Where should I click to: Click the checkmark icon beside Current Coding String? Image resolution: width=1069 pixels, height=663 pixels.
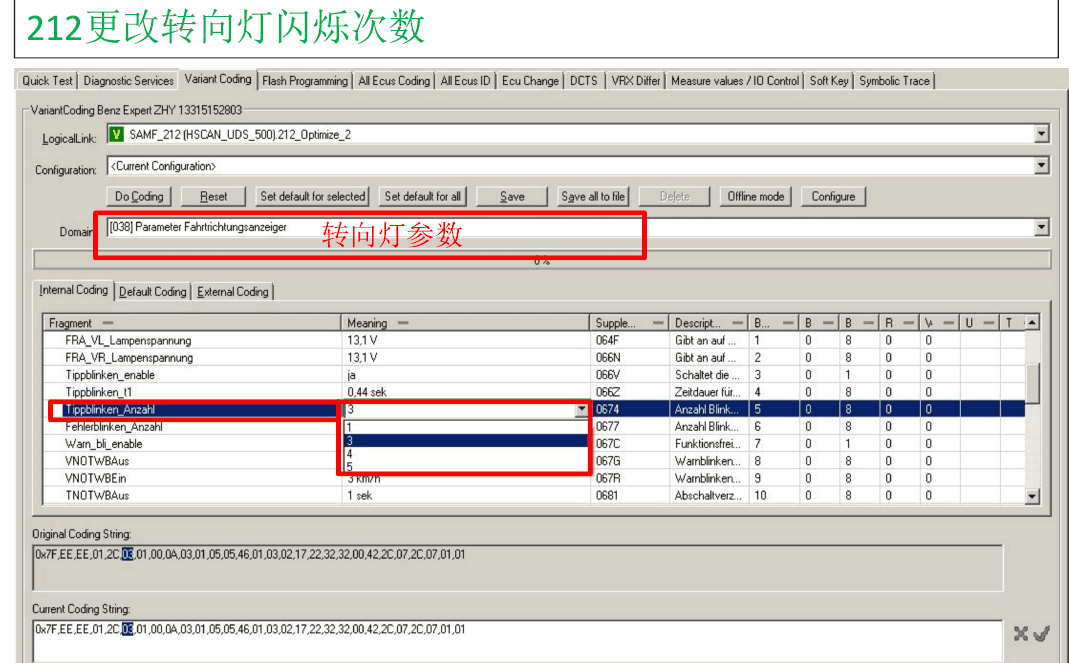1041,633
